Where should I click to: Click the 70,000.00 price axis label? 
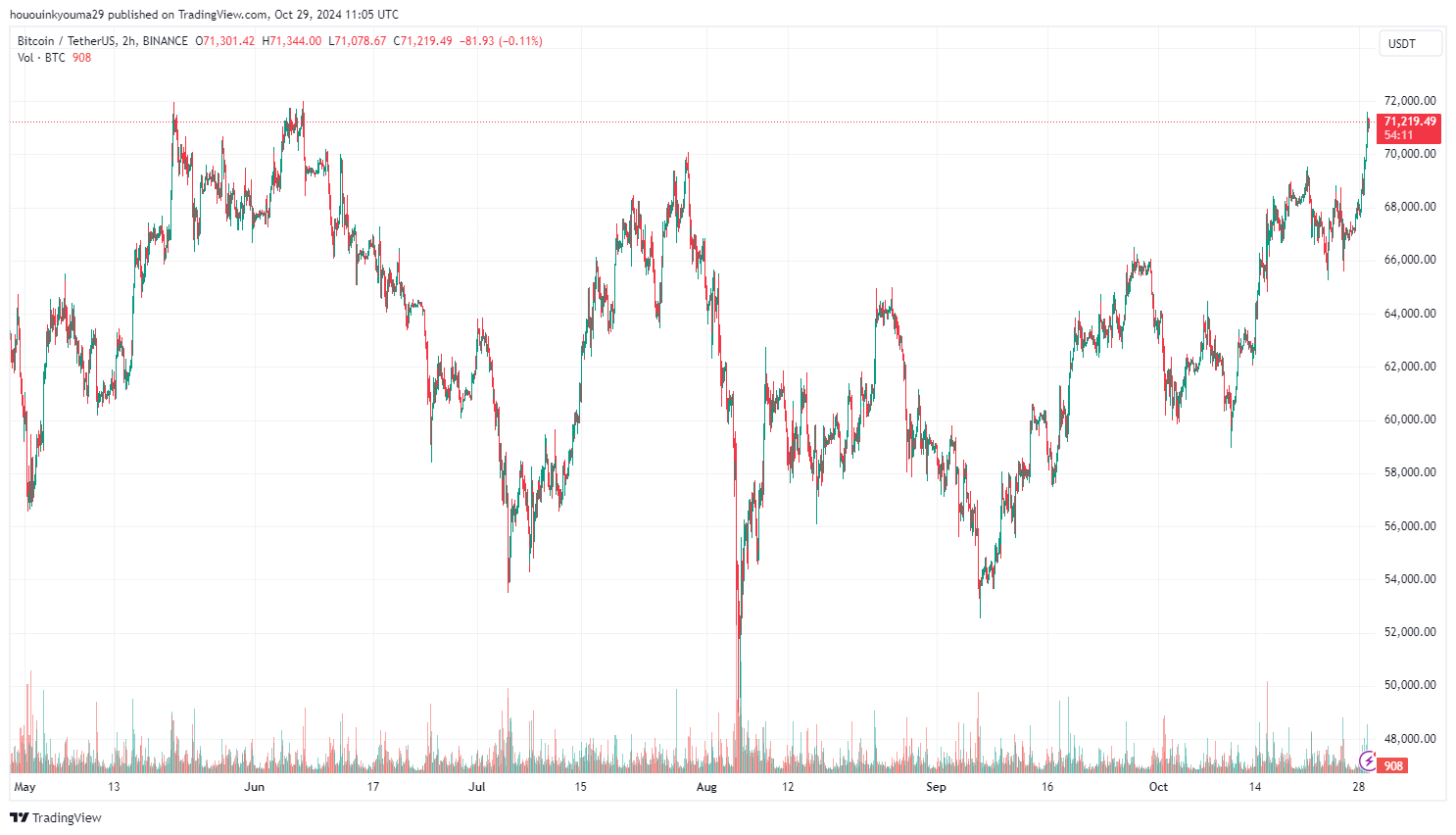[x=1410, y=154]
